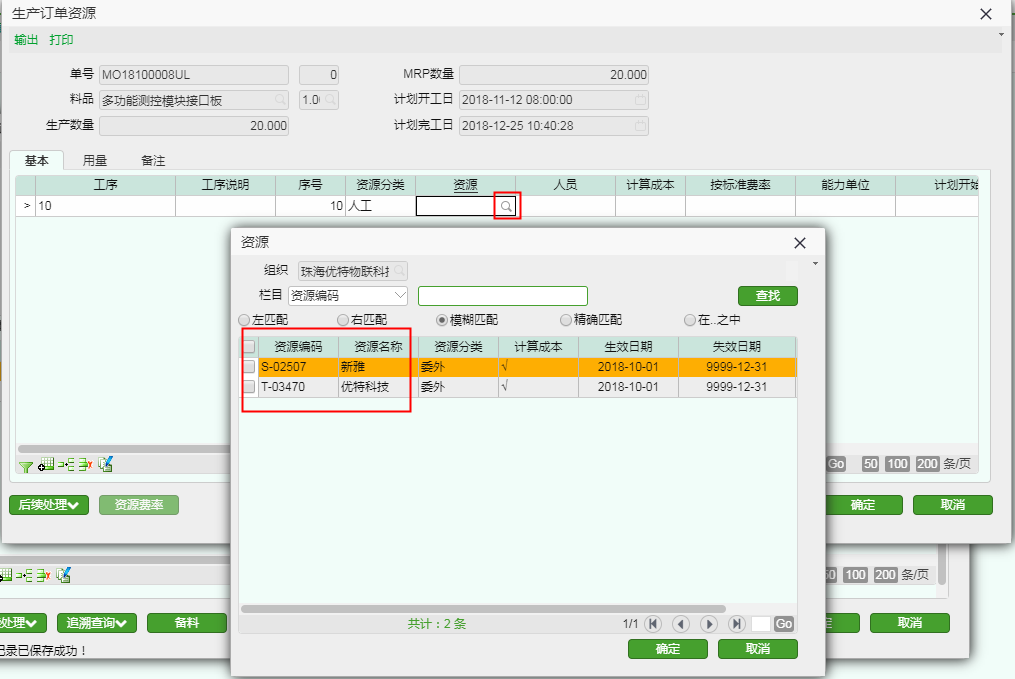Click the previous page arrow icon
This screenshot has width=1015, height=679.
(682, 624)
